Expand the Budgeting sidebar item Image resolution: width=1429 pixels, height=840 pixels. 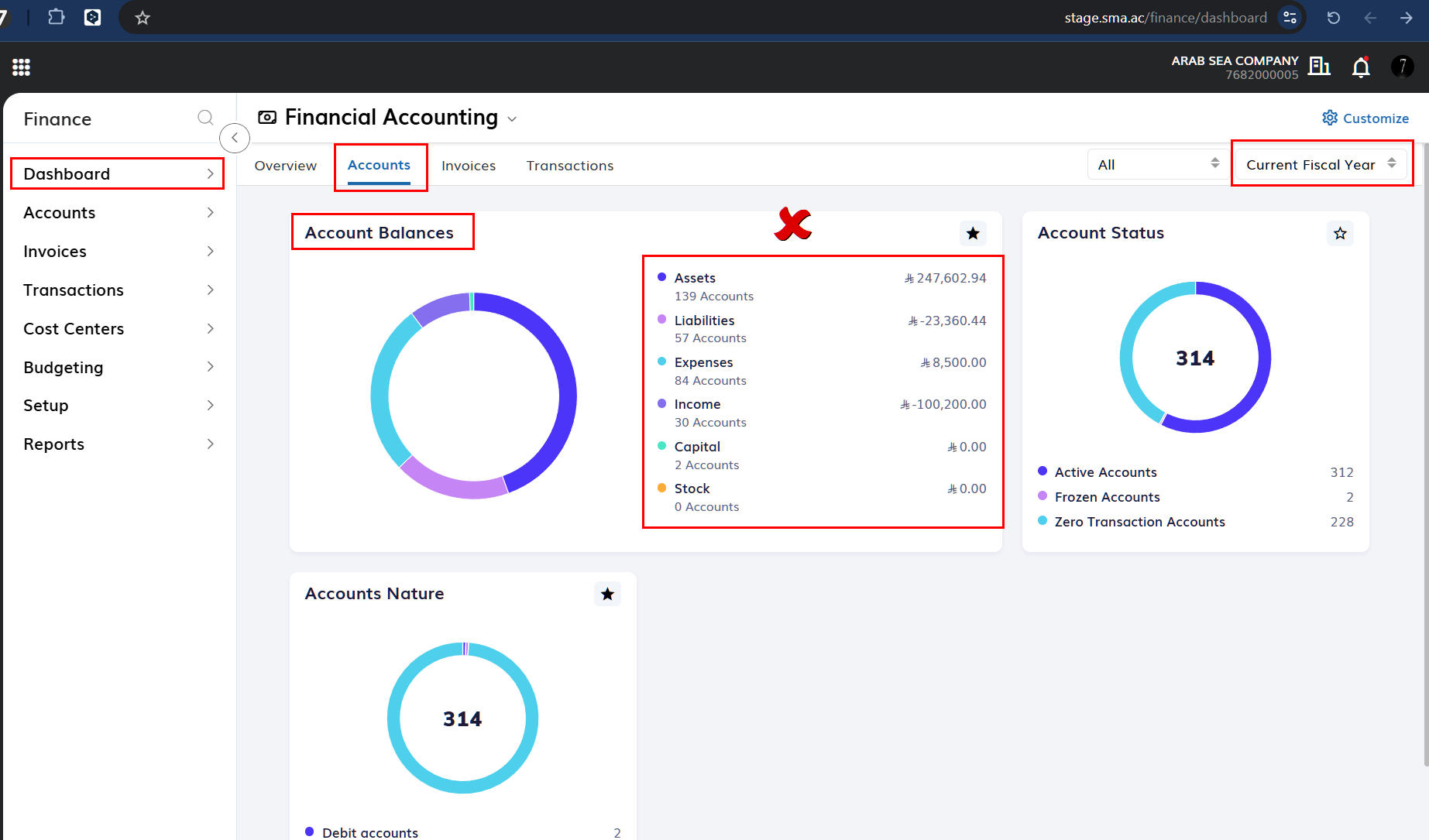pos(118,367)
